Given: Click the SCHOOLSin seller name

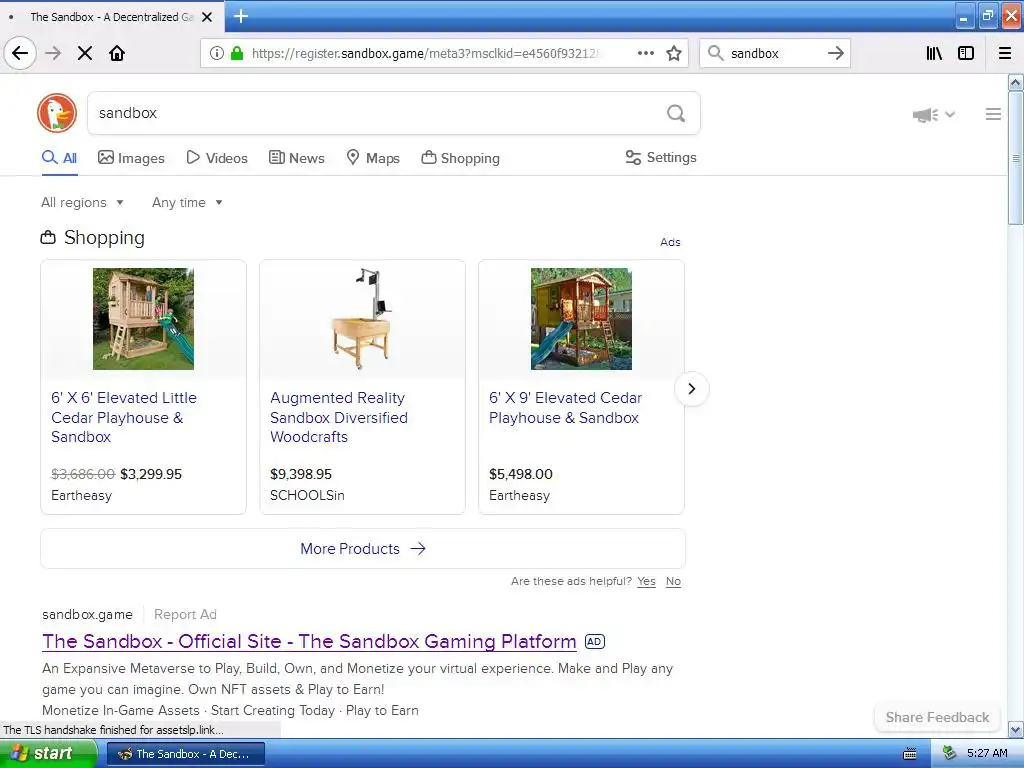Looking at the screenshot, I should click(x=307, y=495).
